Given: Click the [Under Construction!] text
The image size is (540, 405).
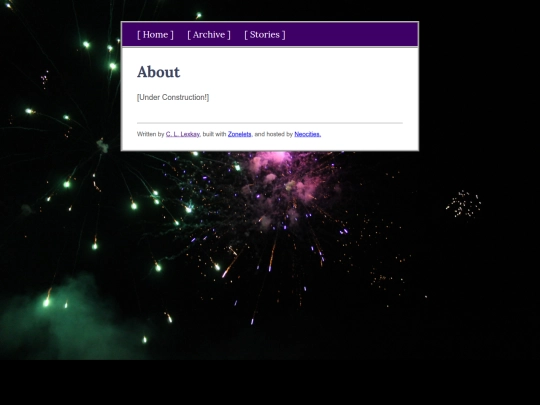Looking at the screenshot, I should pyautogui.click(x=173, y=97).
